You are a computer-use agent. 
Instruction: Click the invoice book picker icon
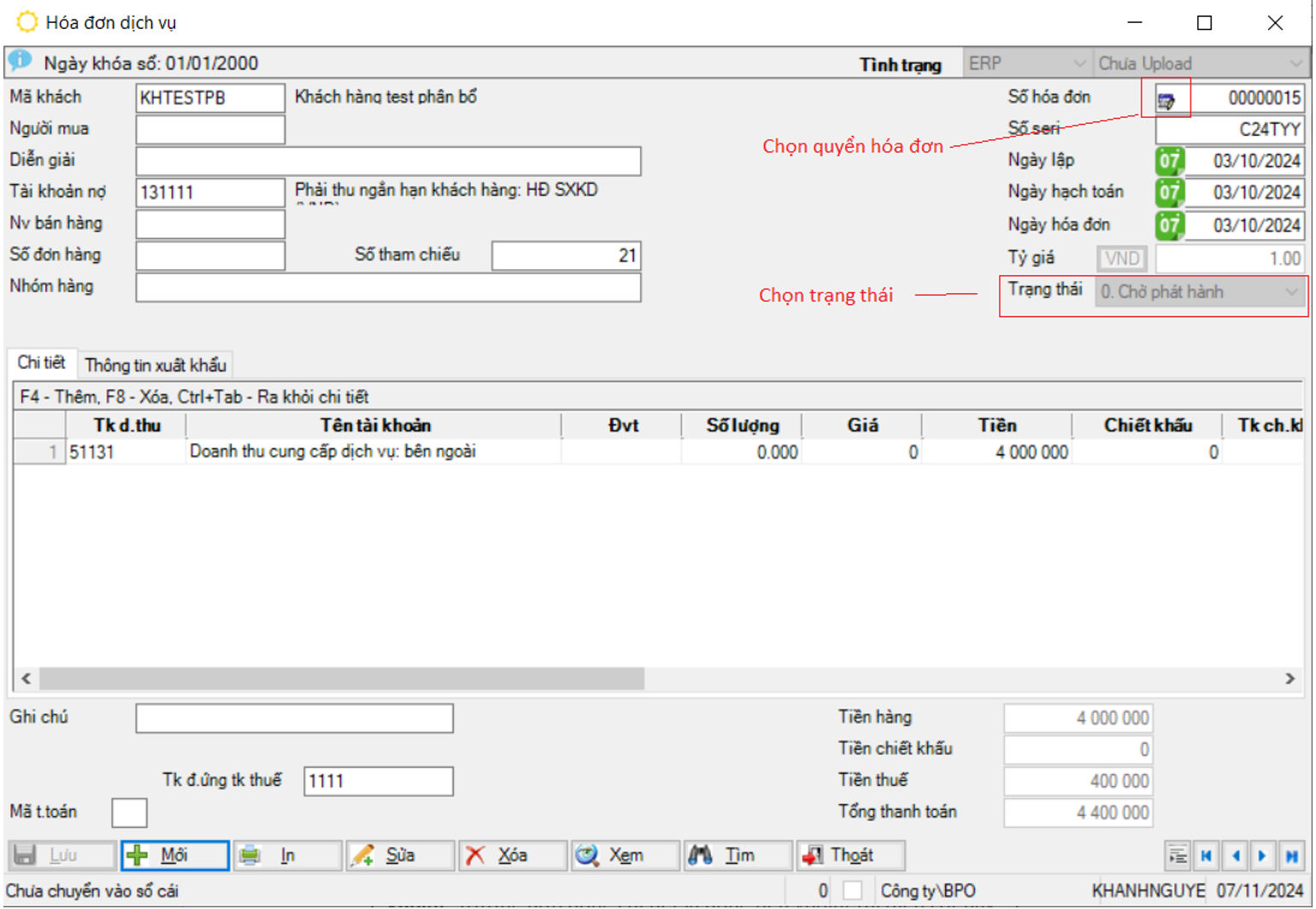click(1166, 100)
